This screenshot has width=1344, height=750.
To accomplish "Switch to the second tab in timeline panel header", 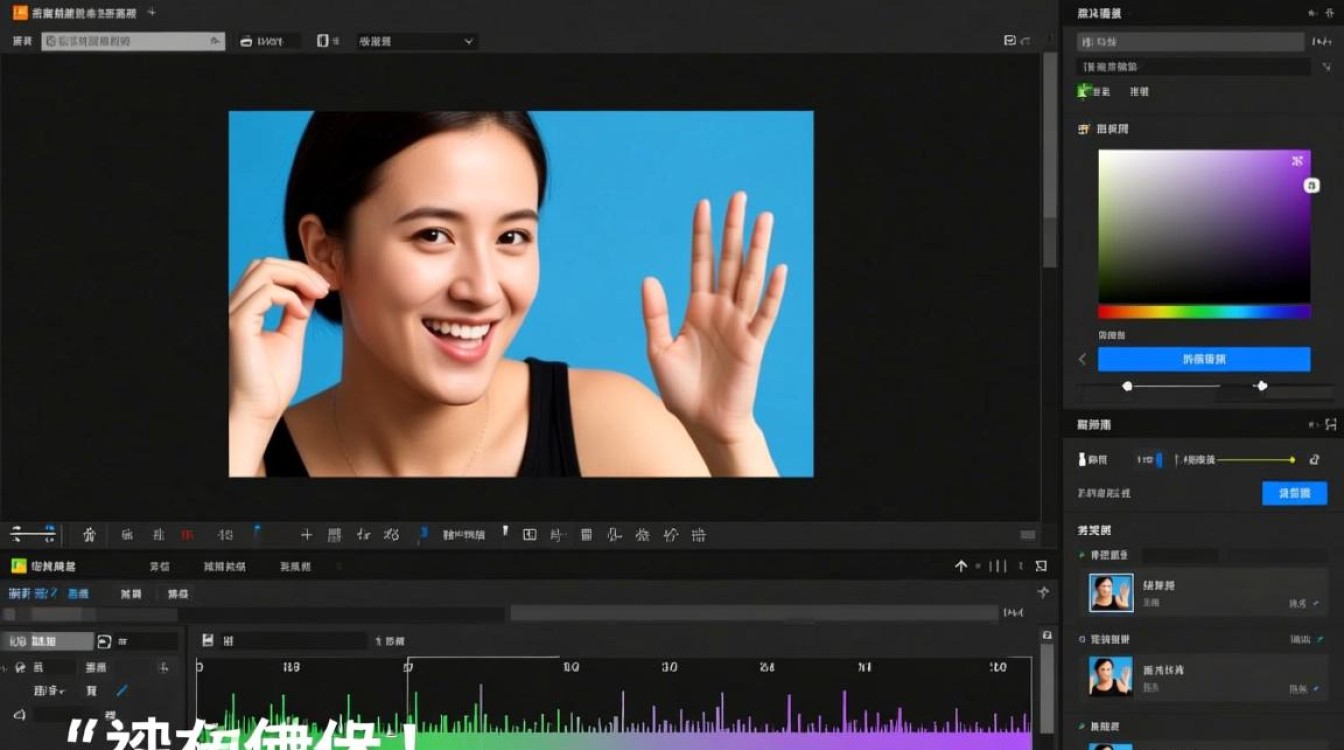I will [159, 566].
